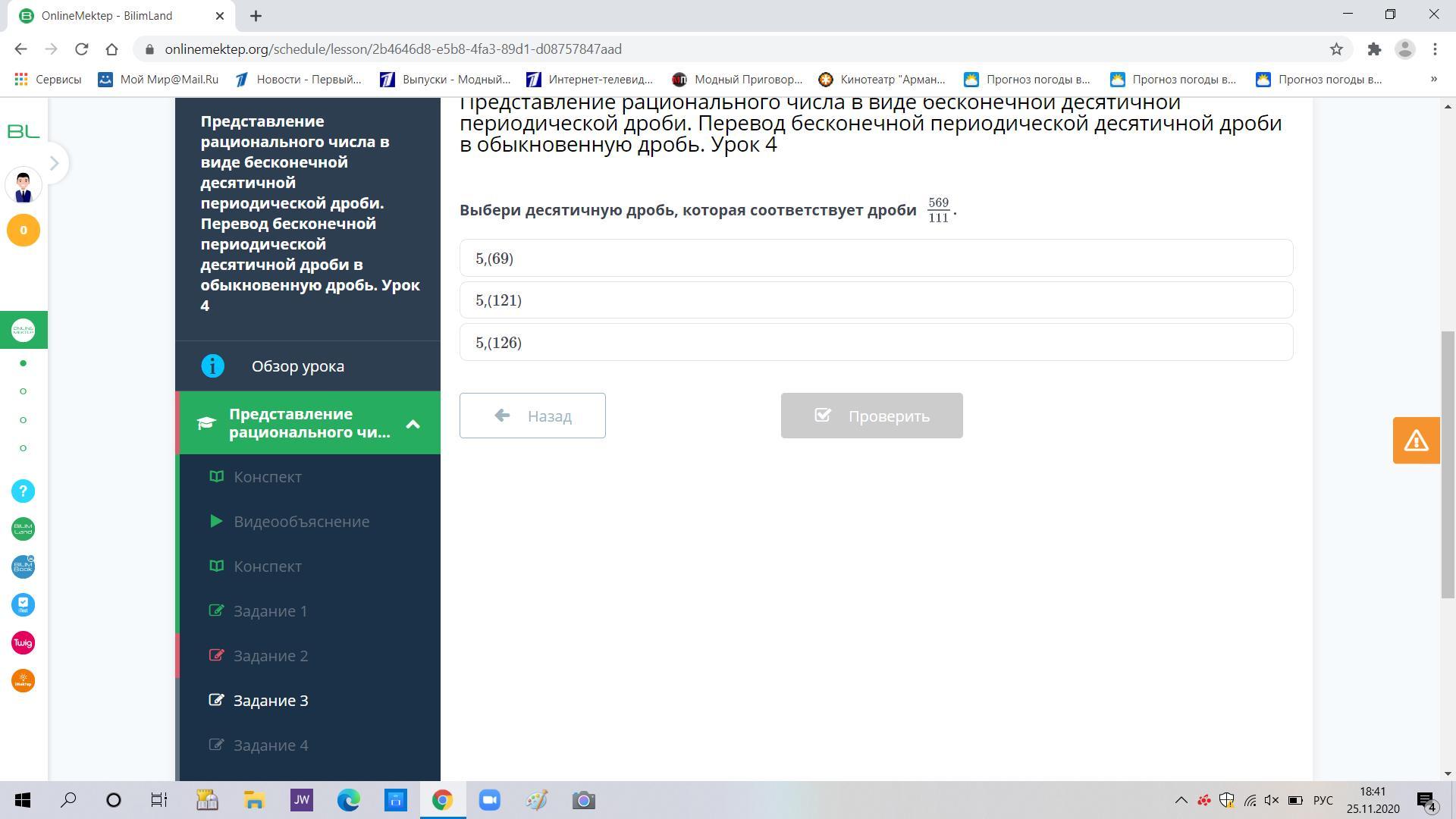Click the orange warning report icon
The image size is (1456, 819).
click(1416, 441)
